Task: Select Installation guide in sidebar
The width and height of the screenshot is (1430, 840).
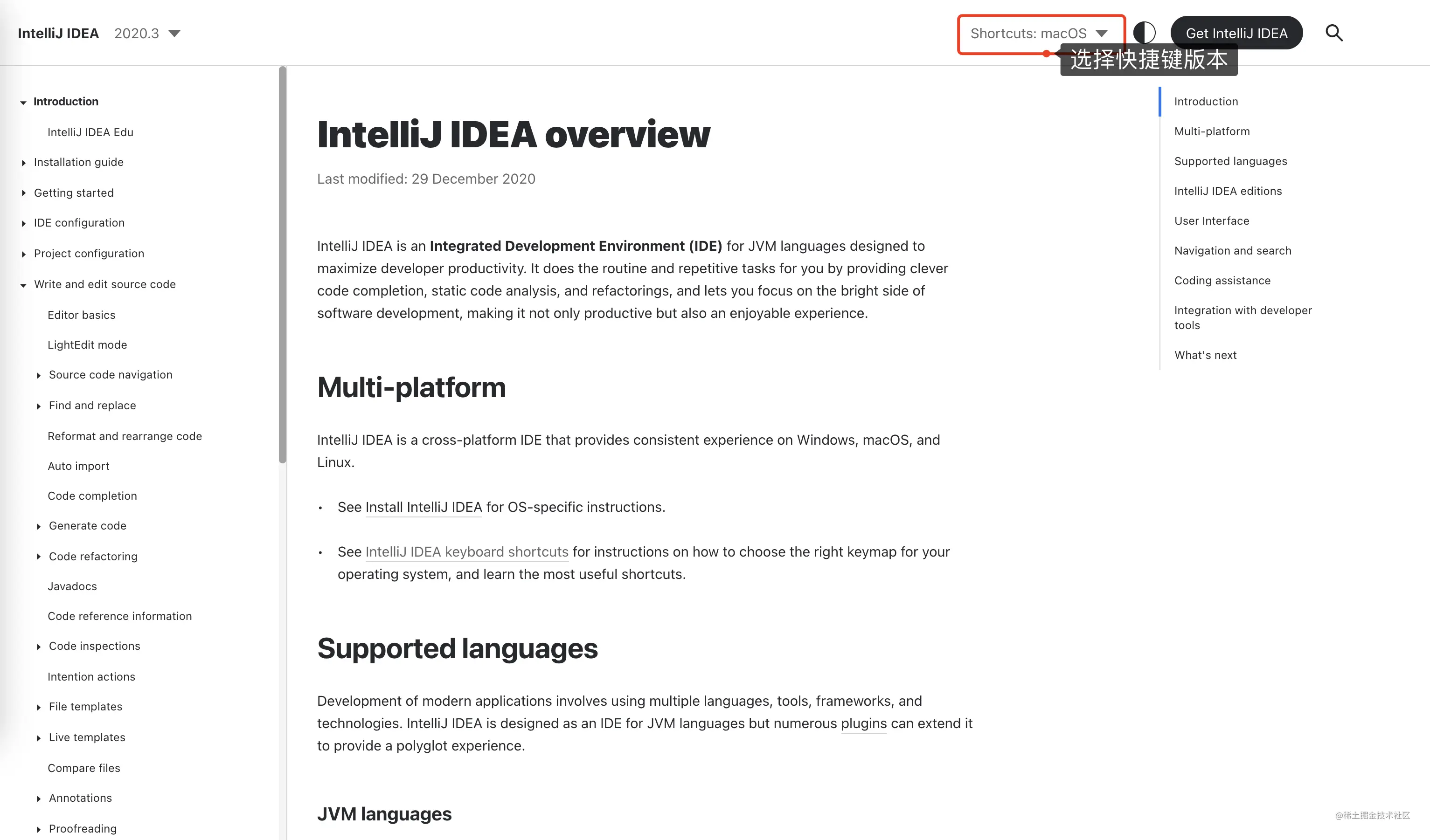Action: [x=78, y=162]
